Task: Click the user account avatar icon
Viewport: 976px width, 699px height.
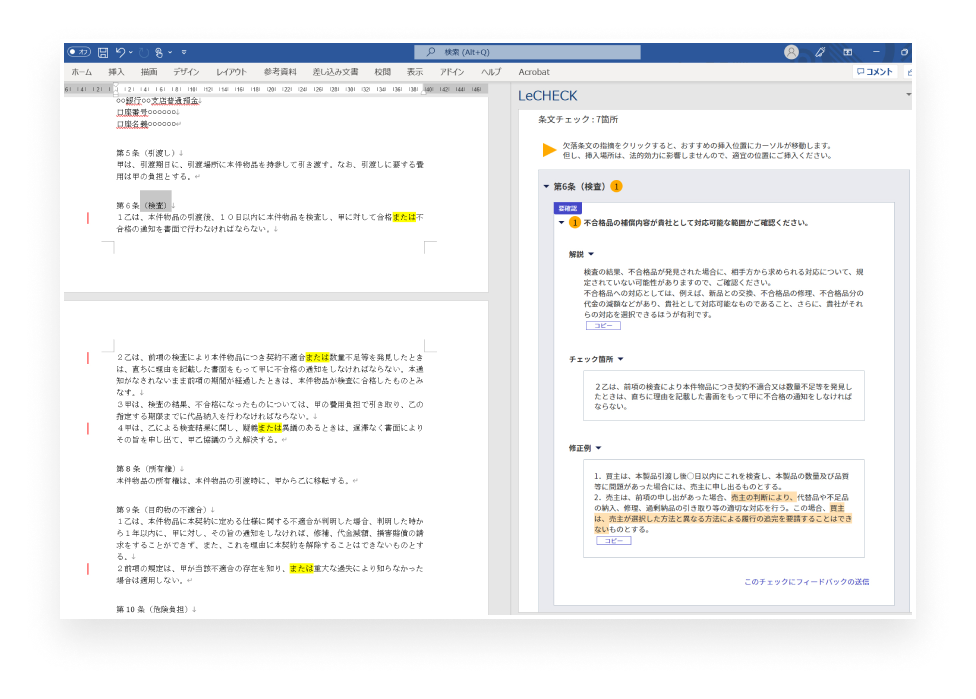Action: 791,52
